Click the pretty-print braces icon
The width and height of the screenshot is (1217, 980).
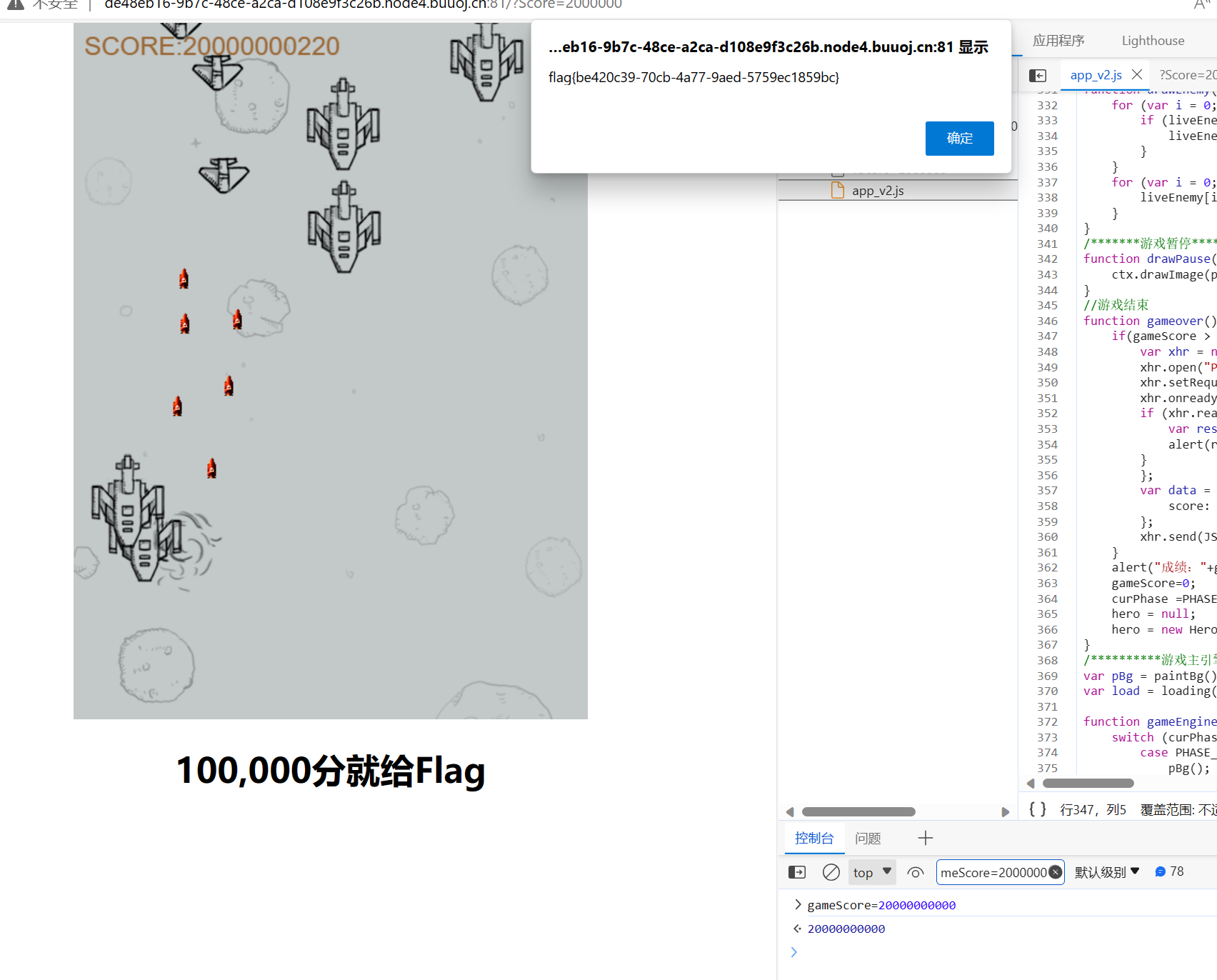coord(1038,809)
